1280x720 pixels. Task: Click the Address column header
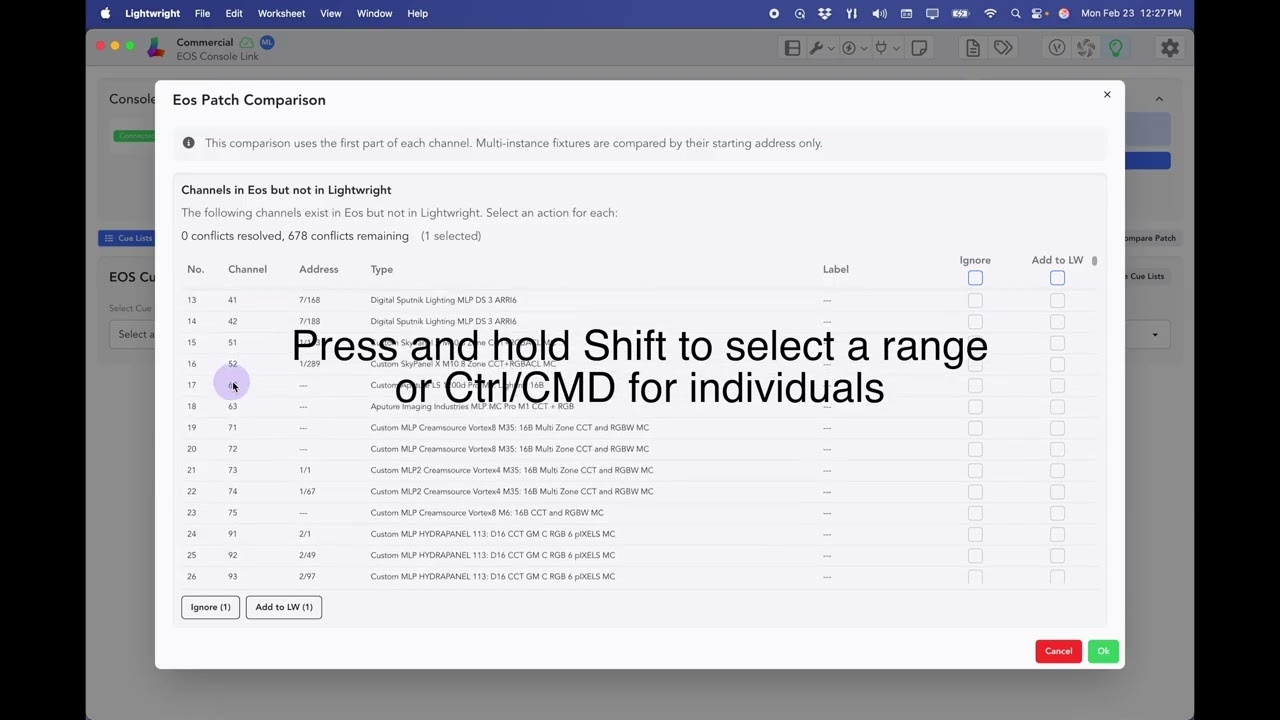[x=318, y=269]
